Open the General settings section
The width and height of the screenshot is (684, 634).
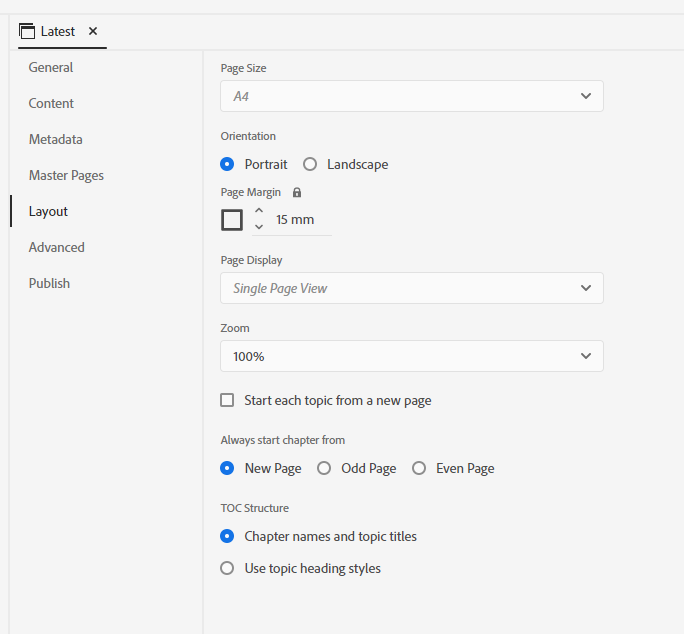50,67
